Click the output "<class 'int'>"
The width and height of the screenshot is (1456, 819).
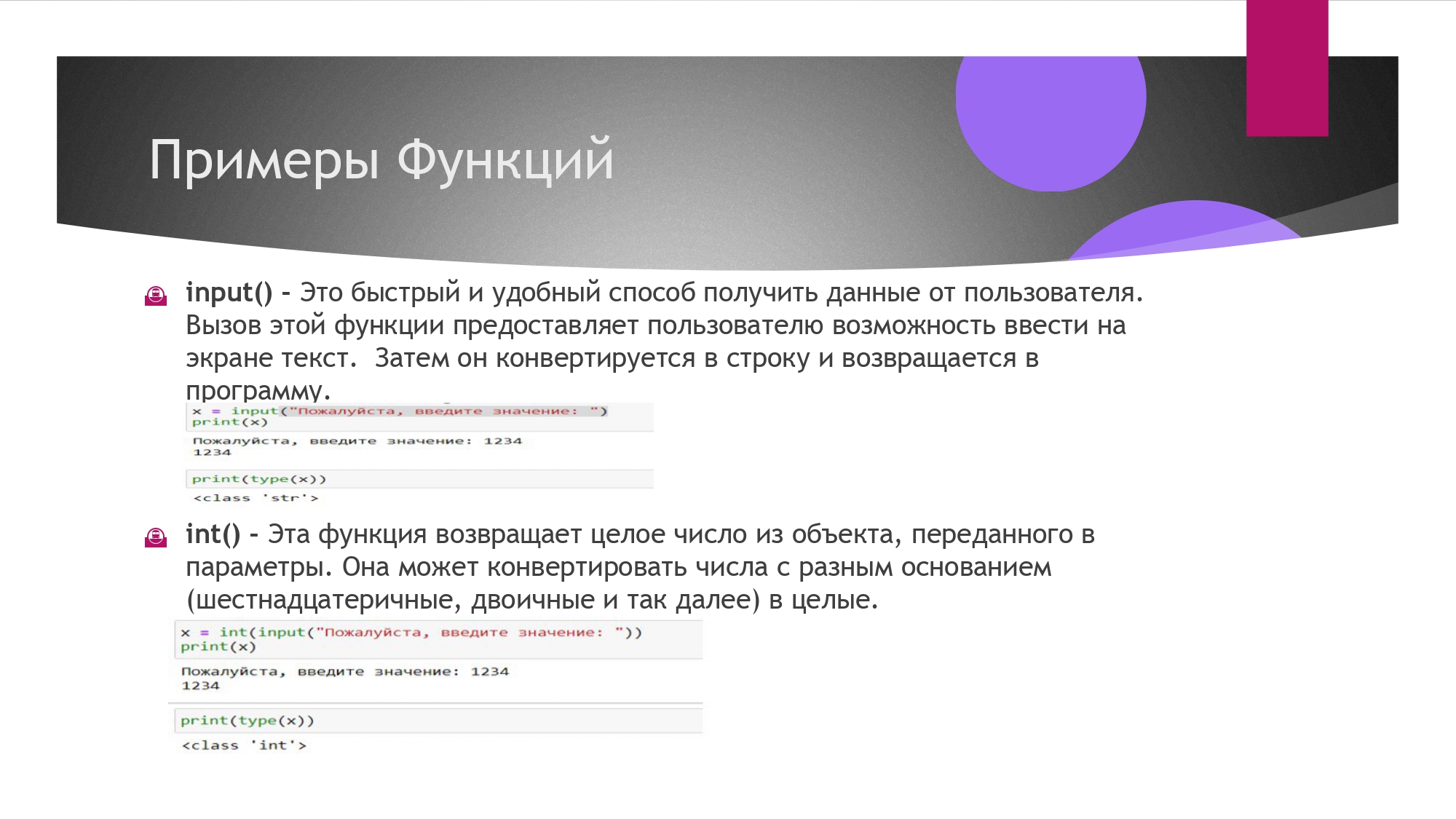pyautogui.click(x=245, y=745)
